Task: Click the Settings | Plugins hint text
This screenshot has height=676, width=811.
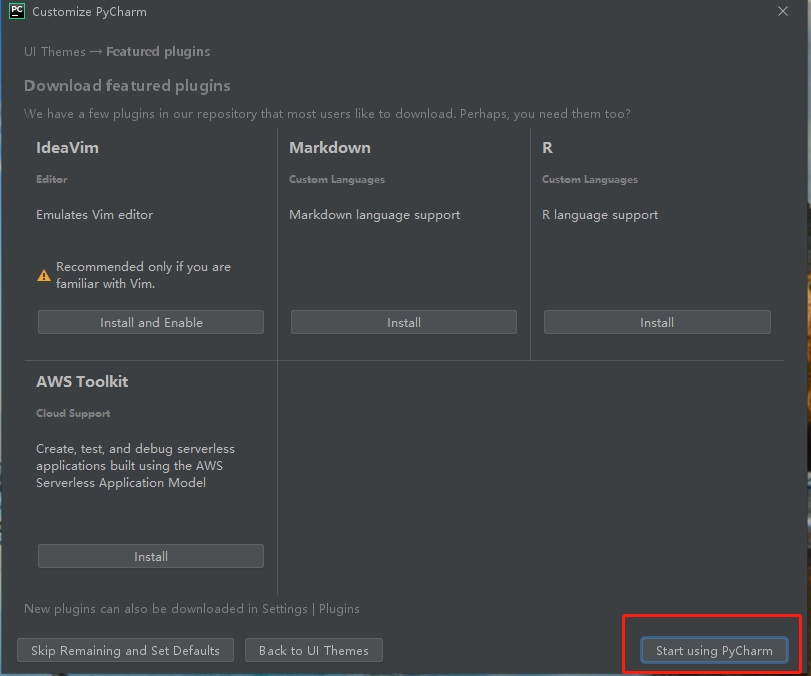Action: (x=192, y=609)
